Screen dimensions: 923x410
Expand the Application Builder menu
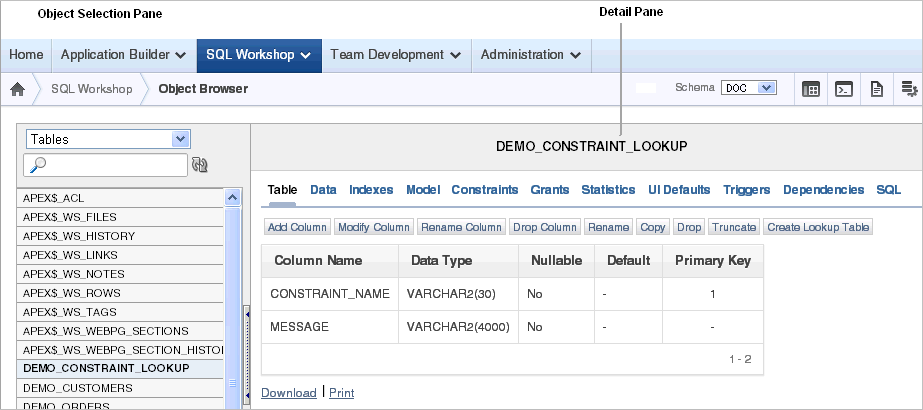124,55
